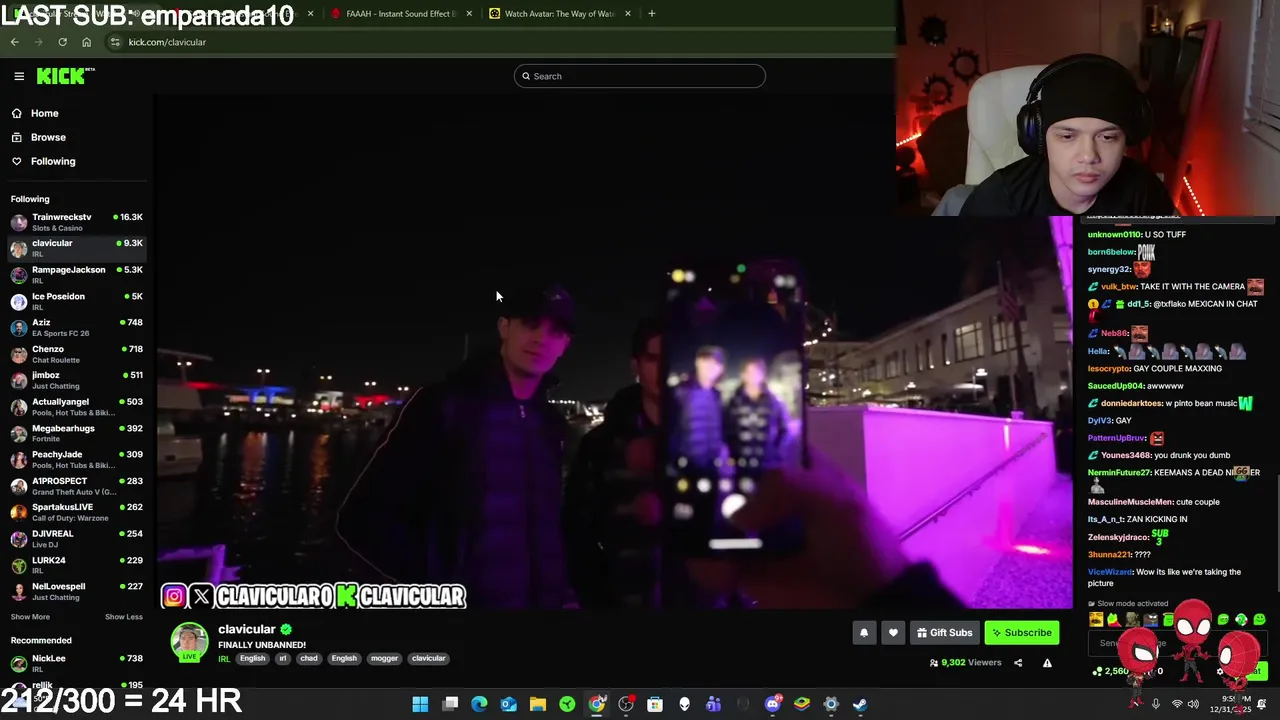Click the green Subscribe button
The width and height of the screenshot is (1280, 720).
pos(1022,632)
